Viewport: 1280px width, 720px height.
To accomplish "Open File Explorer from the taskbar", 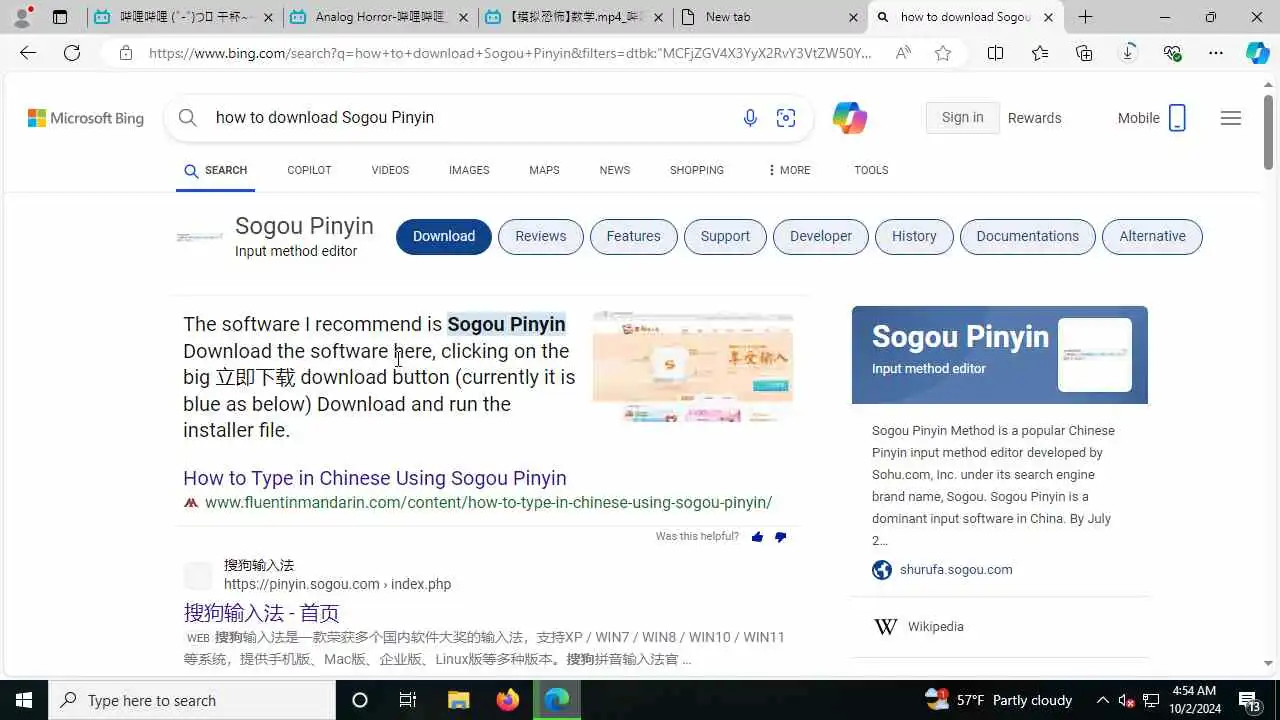I will pos(458,700).
